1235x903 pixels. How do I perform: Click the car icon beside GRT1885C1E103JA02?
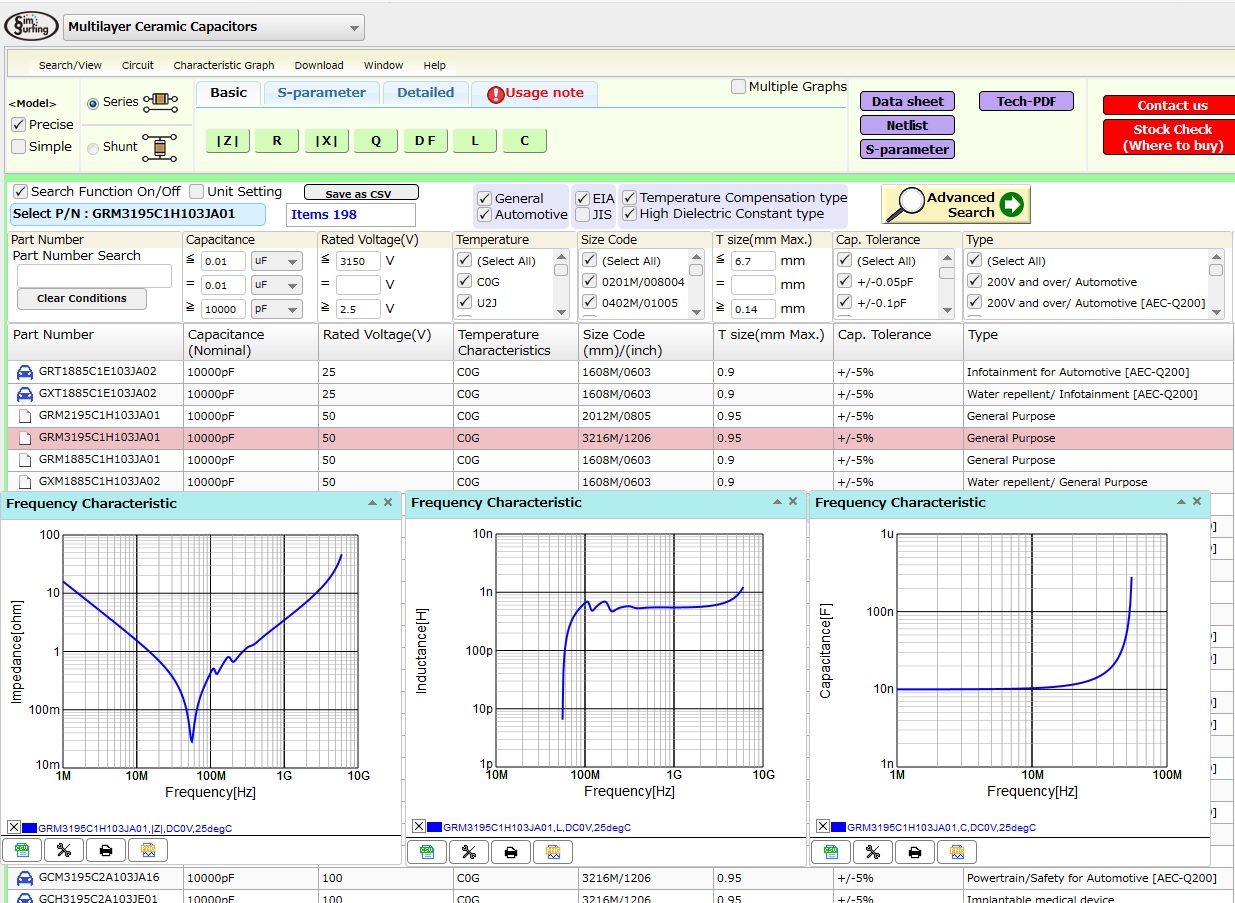click(x=25, y=372)
